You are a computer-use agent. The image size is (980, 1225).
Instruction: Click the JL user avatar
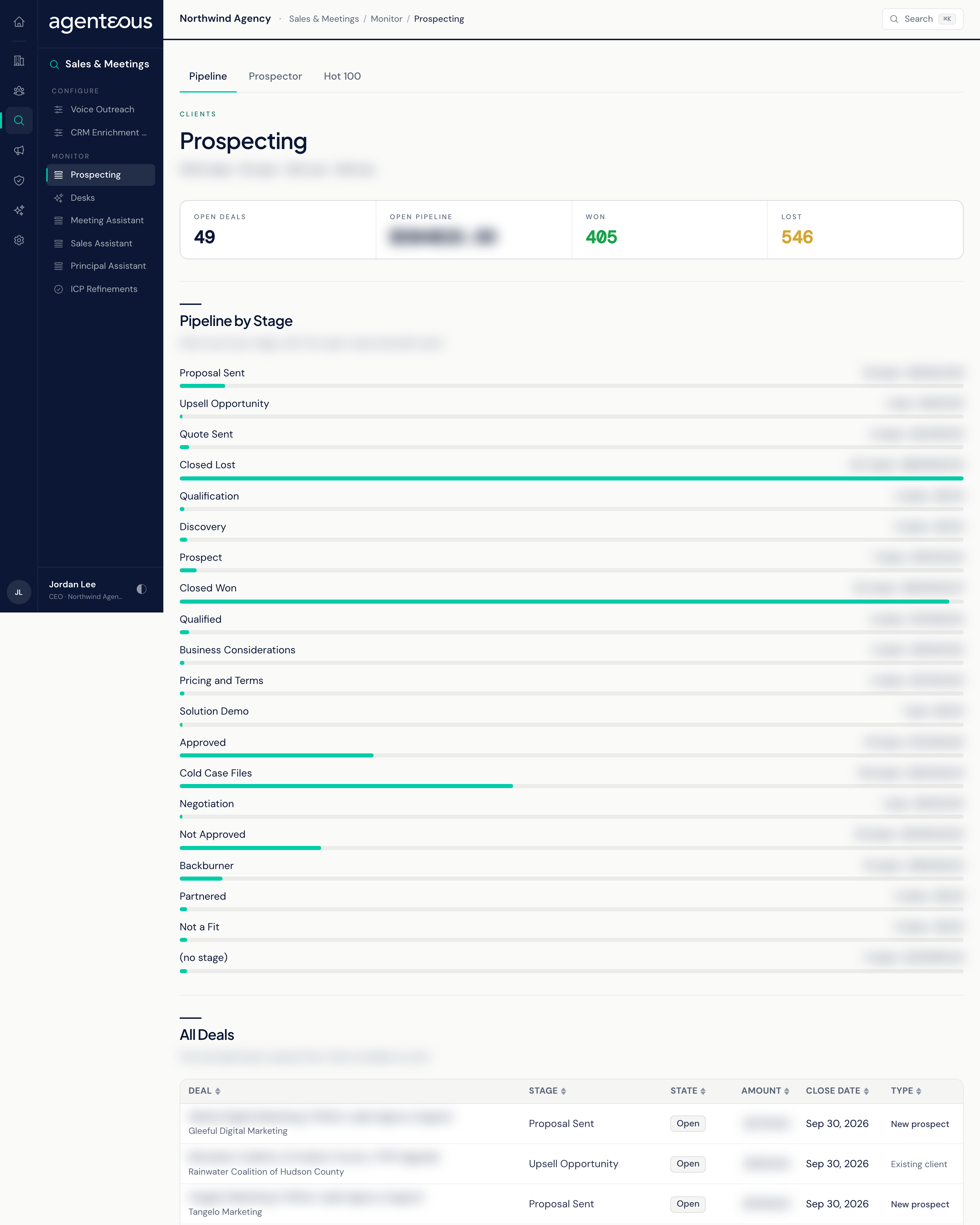(x=19, y=592)
